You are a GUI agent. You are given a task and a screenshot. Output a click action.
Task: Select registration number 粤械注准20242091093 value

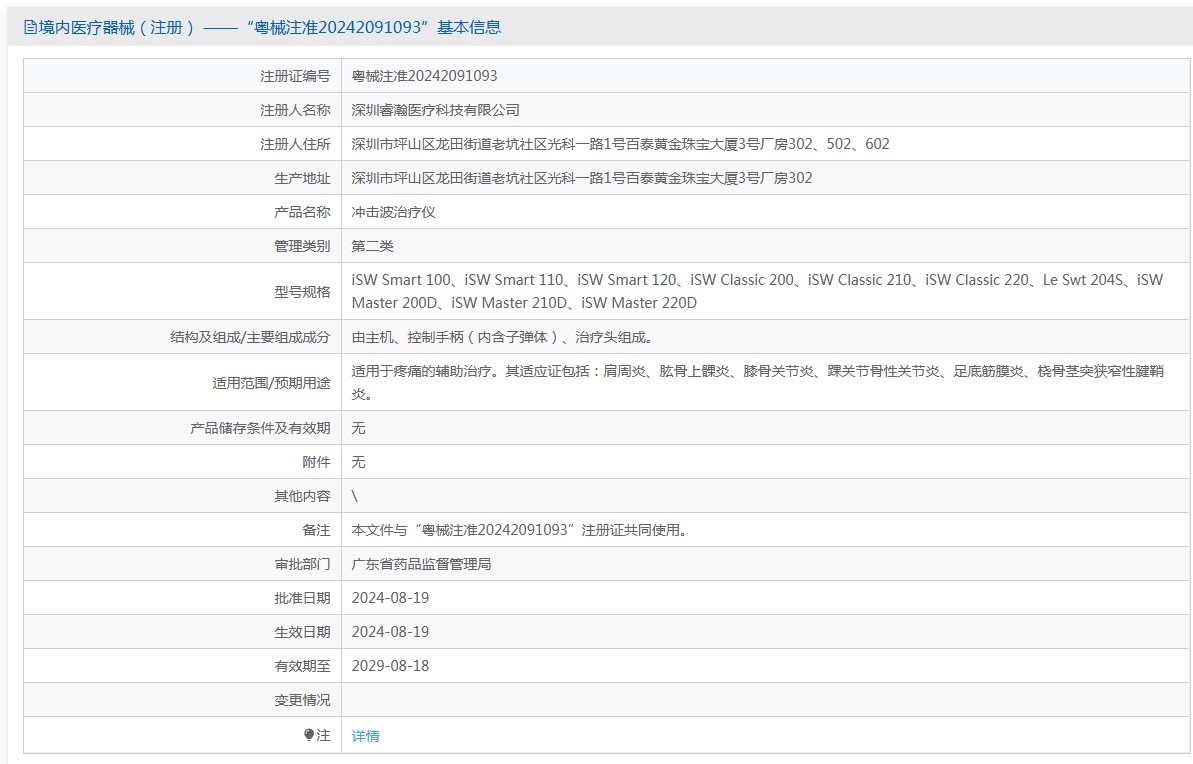(424, 76)
